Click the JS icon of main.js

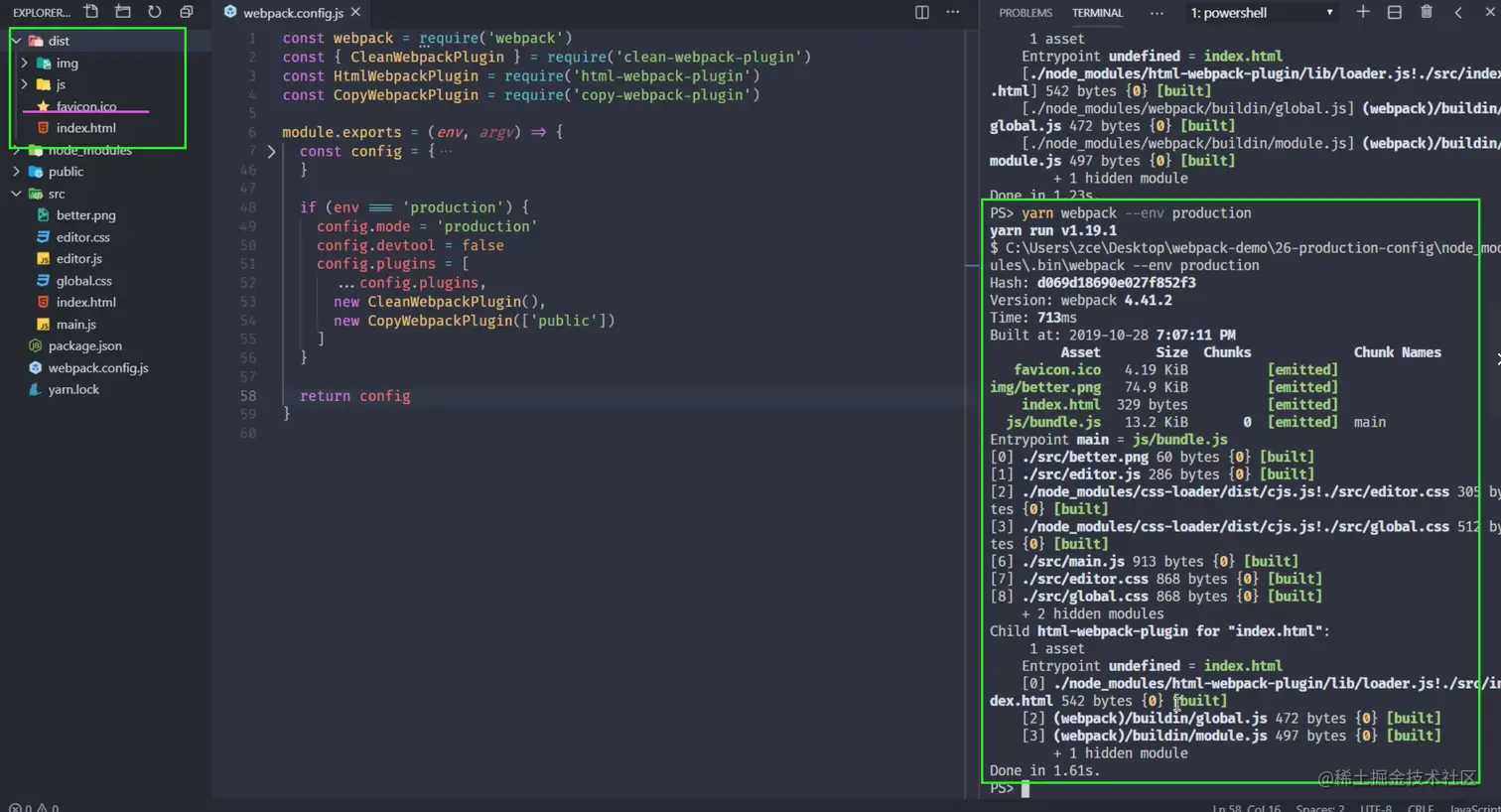(43, 325)
